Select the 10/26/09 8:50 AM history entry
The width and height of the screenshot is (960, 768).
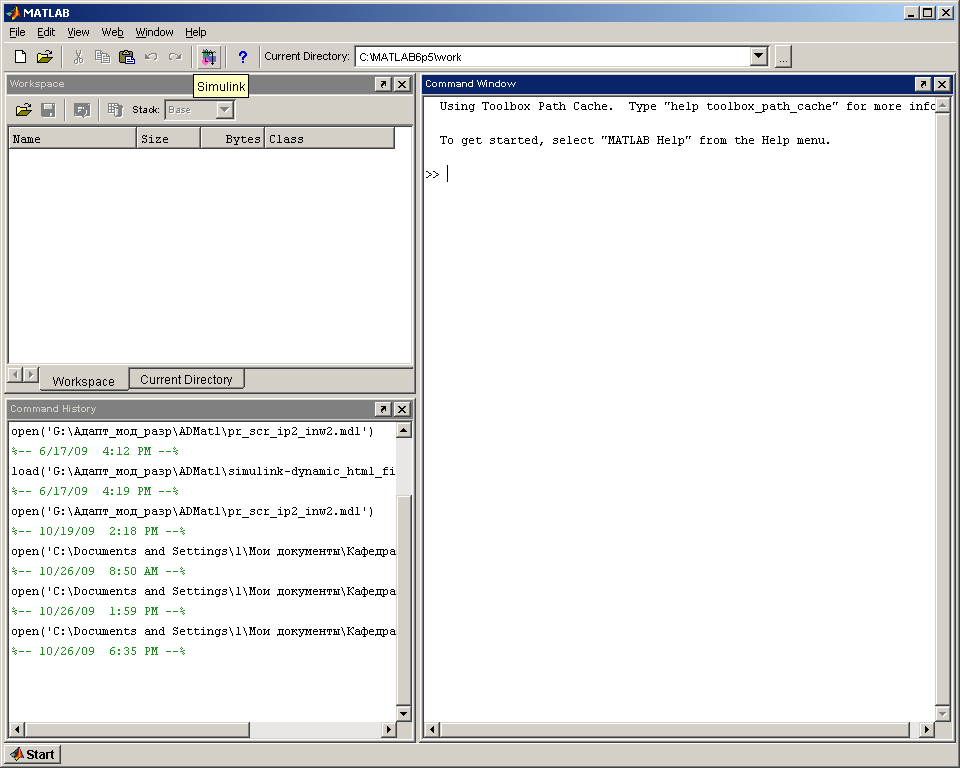tap(98, 571)
